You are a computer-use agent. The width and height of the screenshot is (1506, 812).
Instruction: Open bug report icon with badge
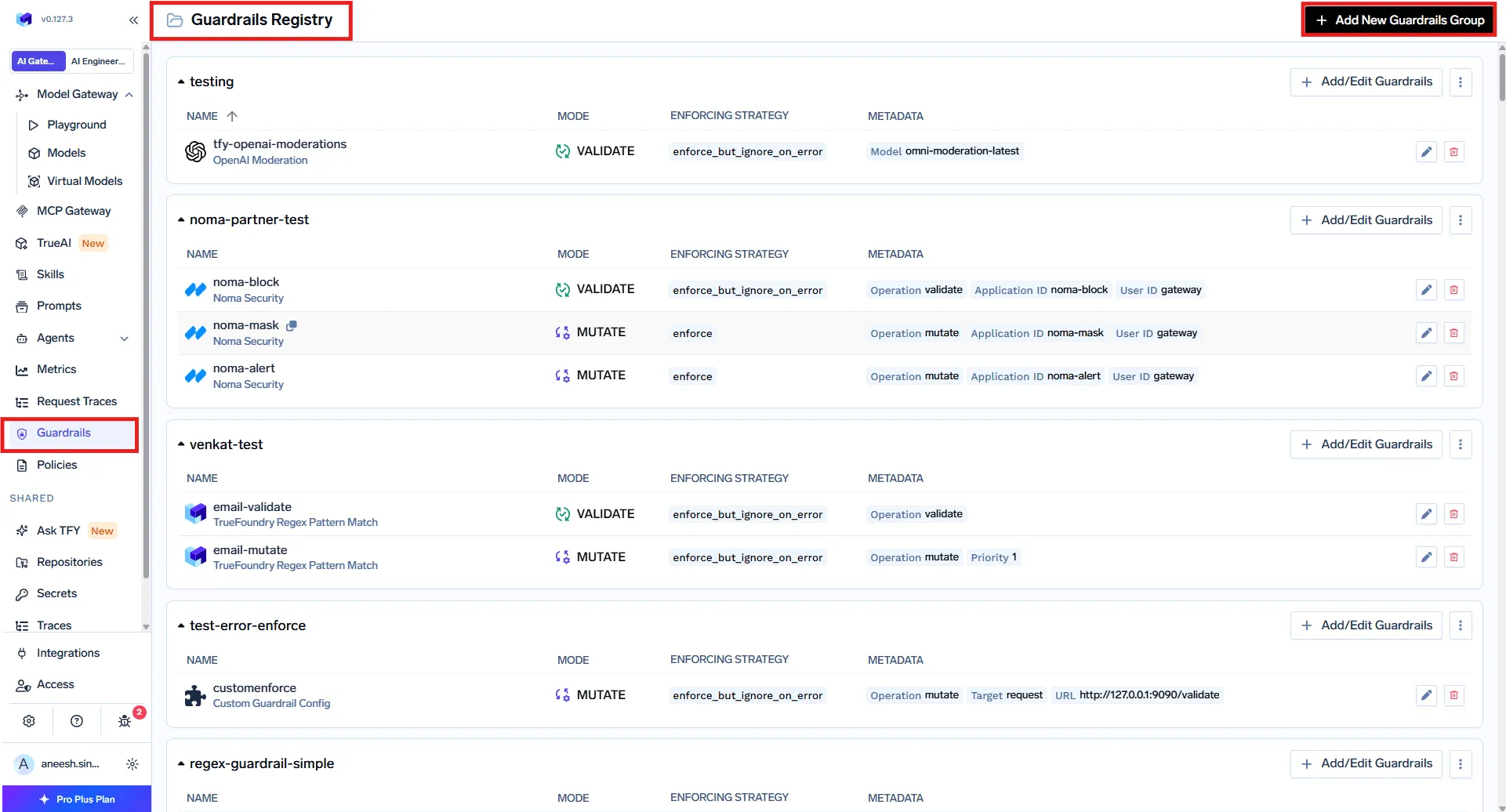click(125, 721)
